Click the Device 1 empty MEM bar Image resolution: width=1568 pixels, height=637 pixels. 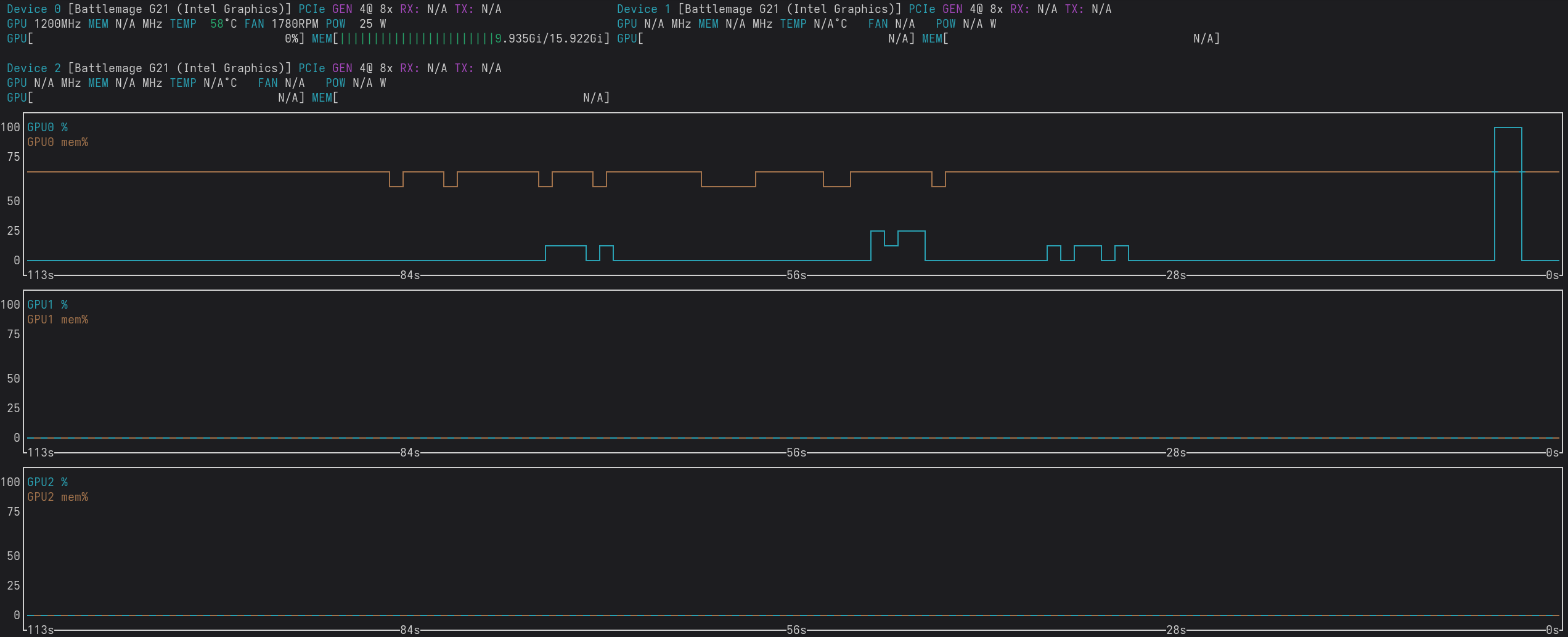tap(1069, 39)
